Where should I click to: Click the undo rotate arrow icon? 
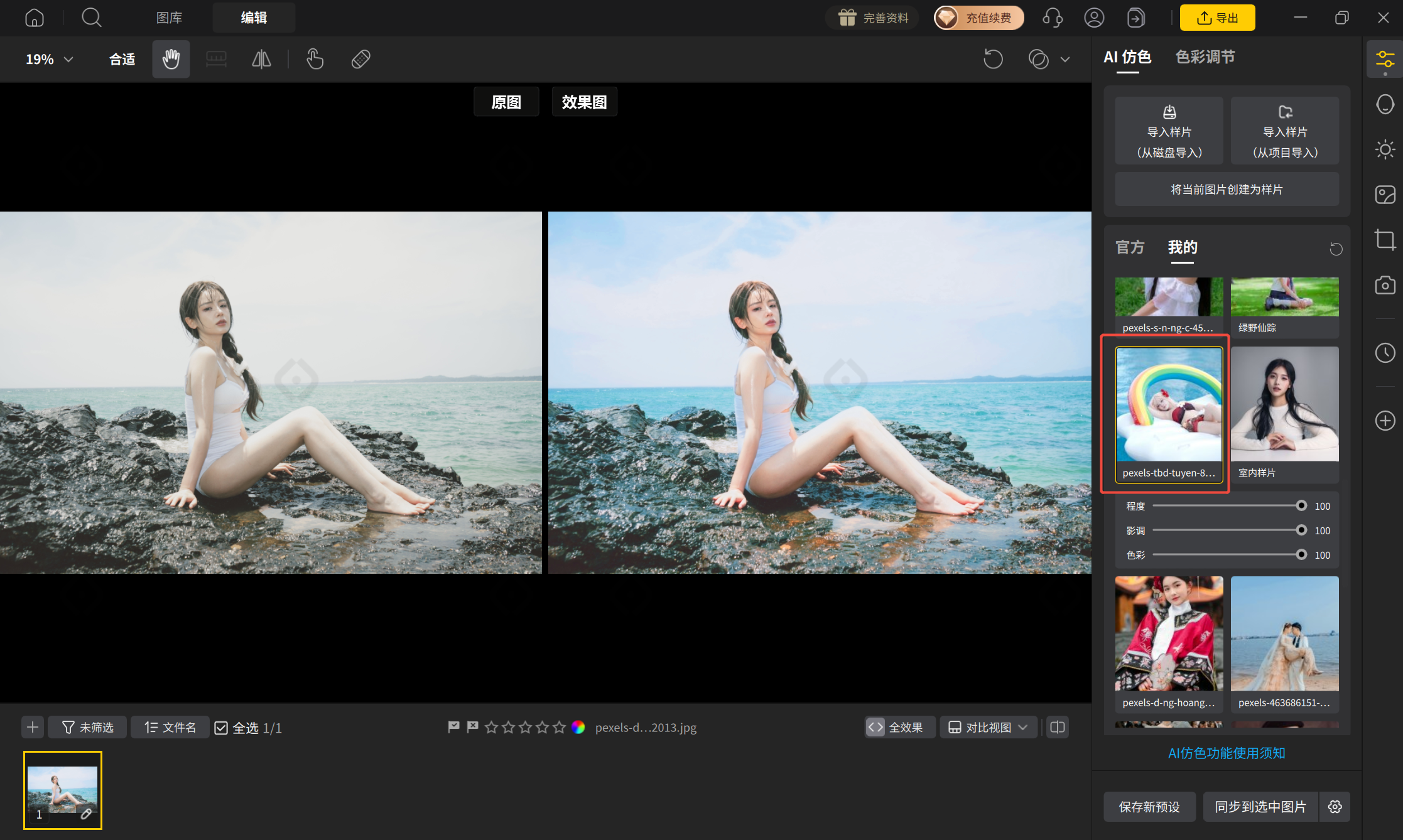coord(993,59)
